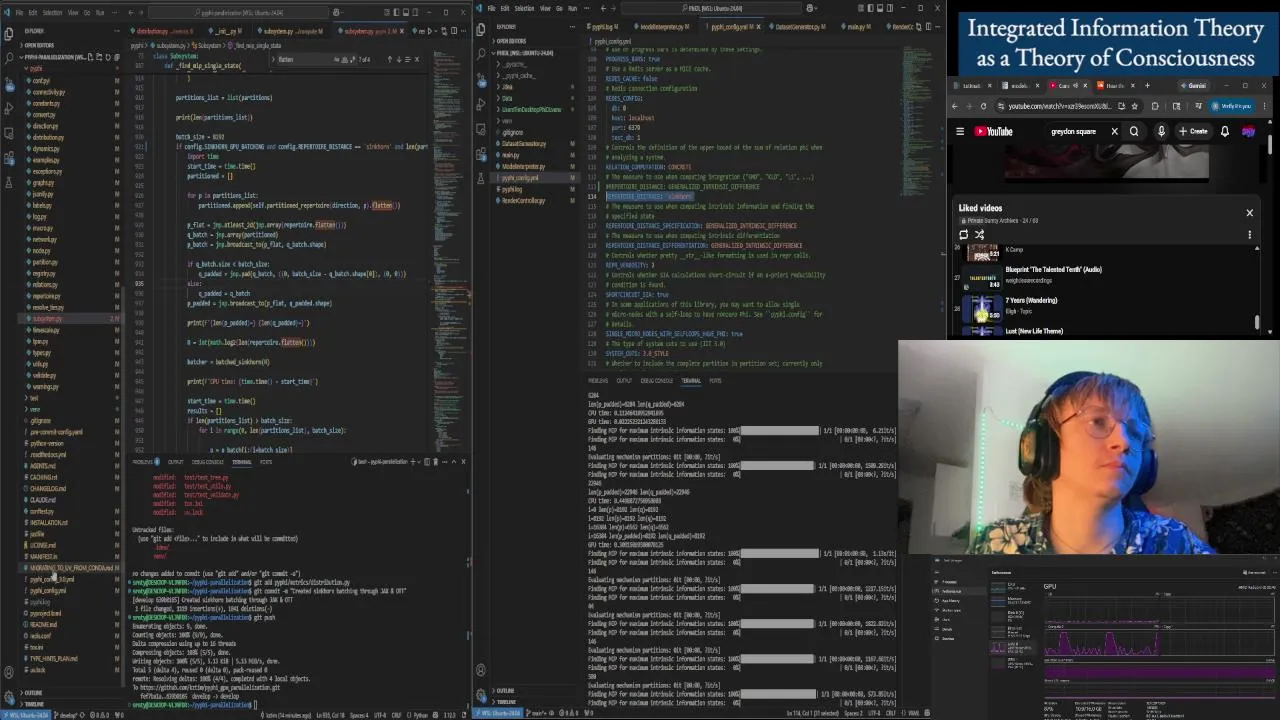
Task: Switch to ModelInterpreter.py tab in PNDL window
Action: (x=662, y=26)
